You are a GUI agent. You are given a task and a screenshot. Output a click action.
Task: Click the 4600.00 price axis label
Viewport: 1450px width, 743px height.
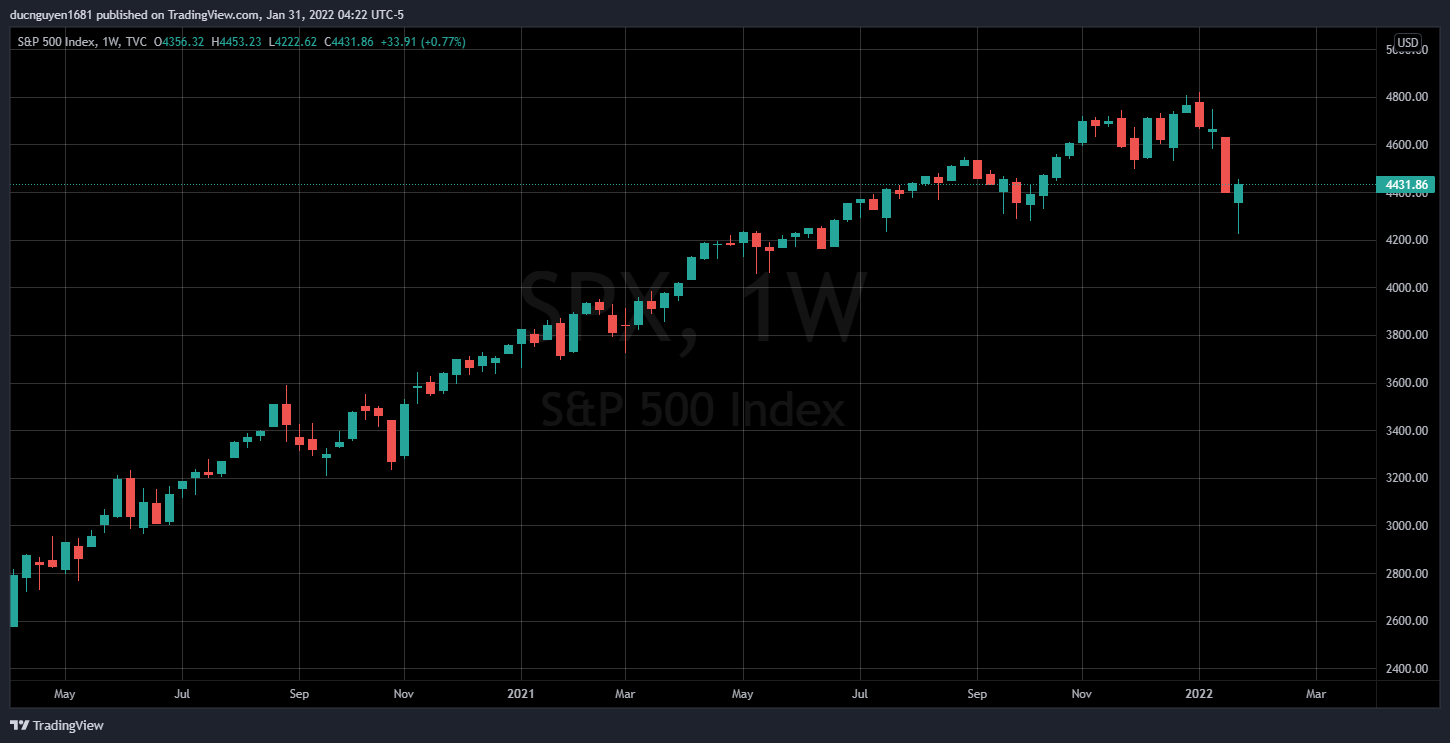[1405, 145]
